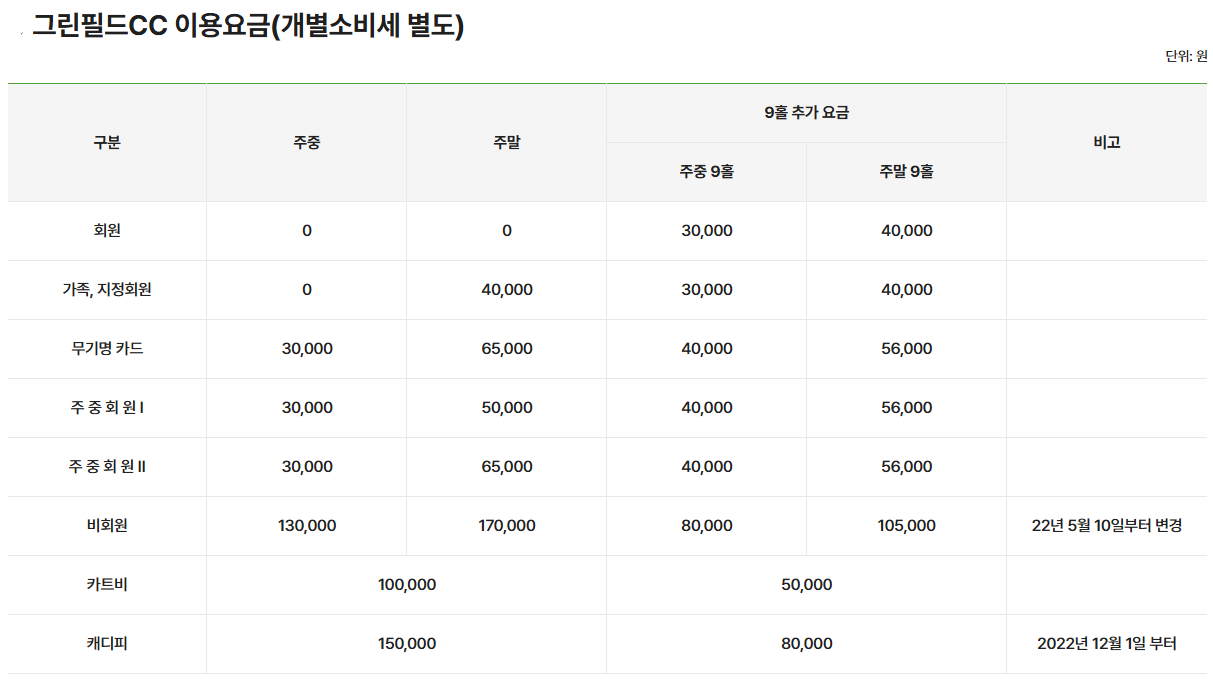Click the 22년 5월 10일부터 변경 note

tap(1107, 526)
